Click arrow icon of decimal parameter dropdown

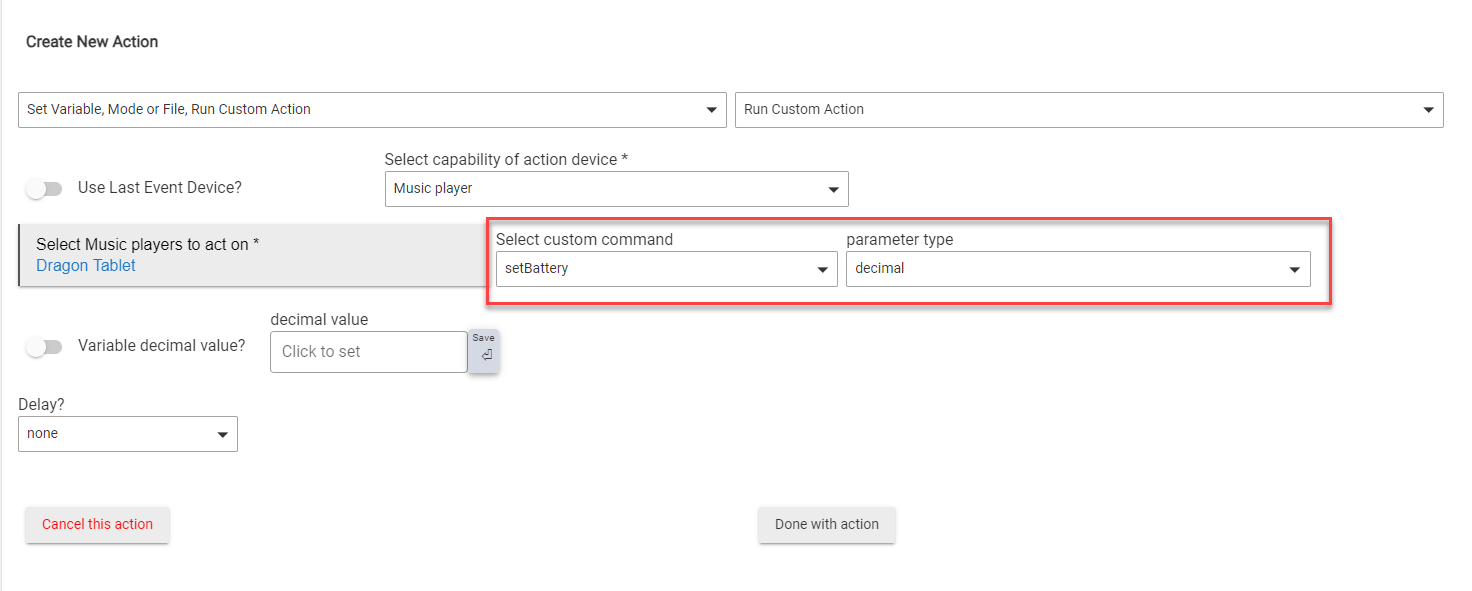1295,269
